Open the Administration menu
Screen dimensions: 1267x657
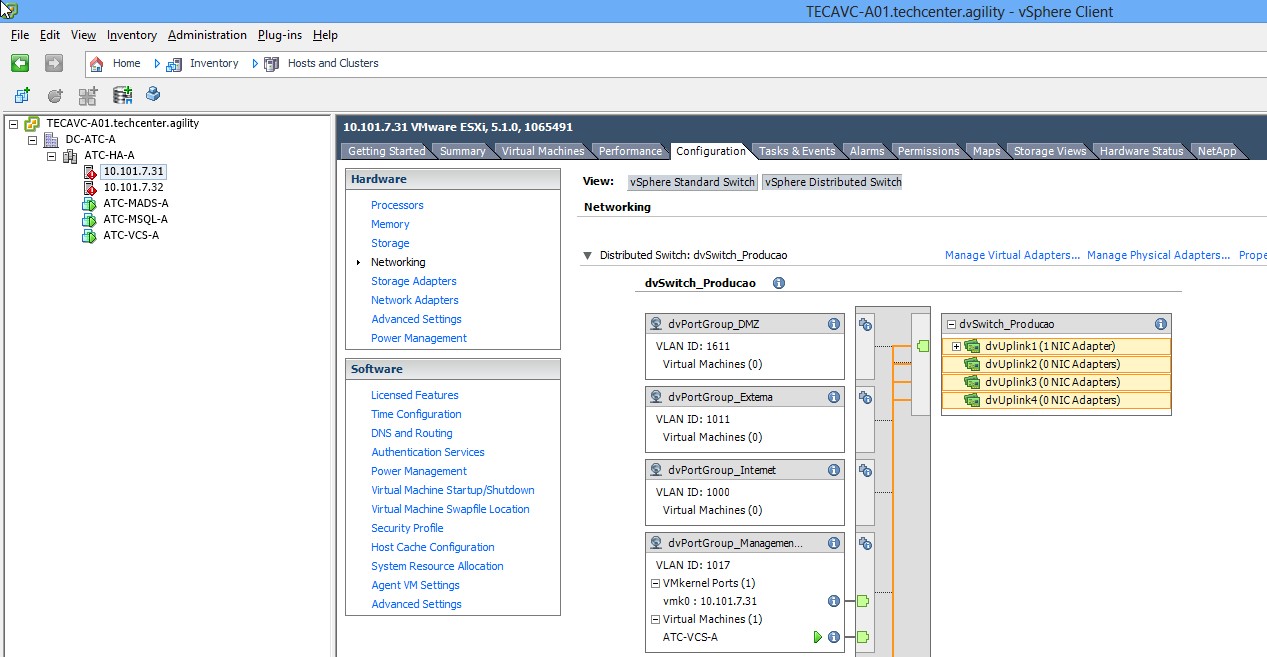pyautogui.click(x=207, y=35)
